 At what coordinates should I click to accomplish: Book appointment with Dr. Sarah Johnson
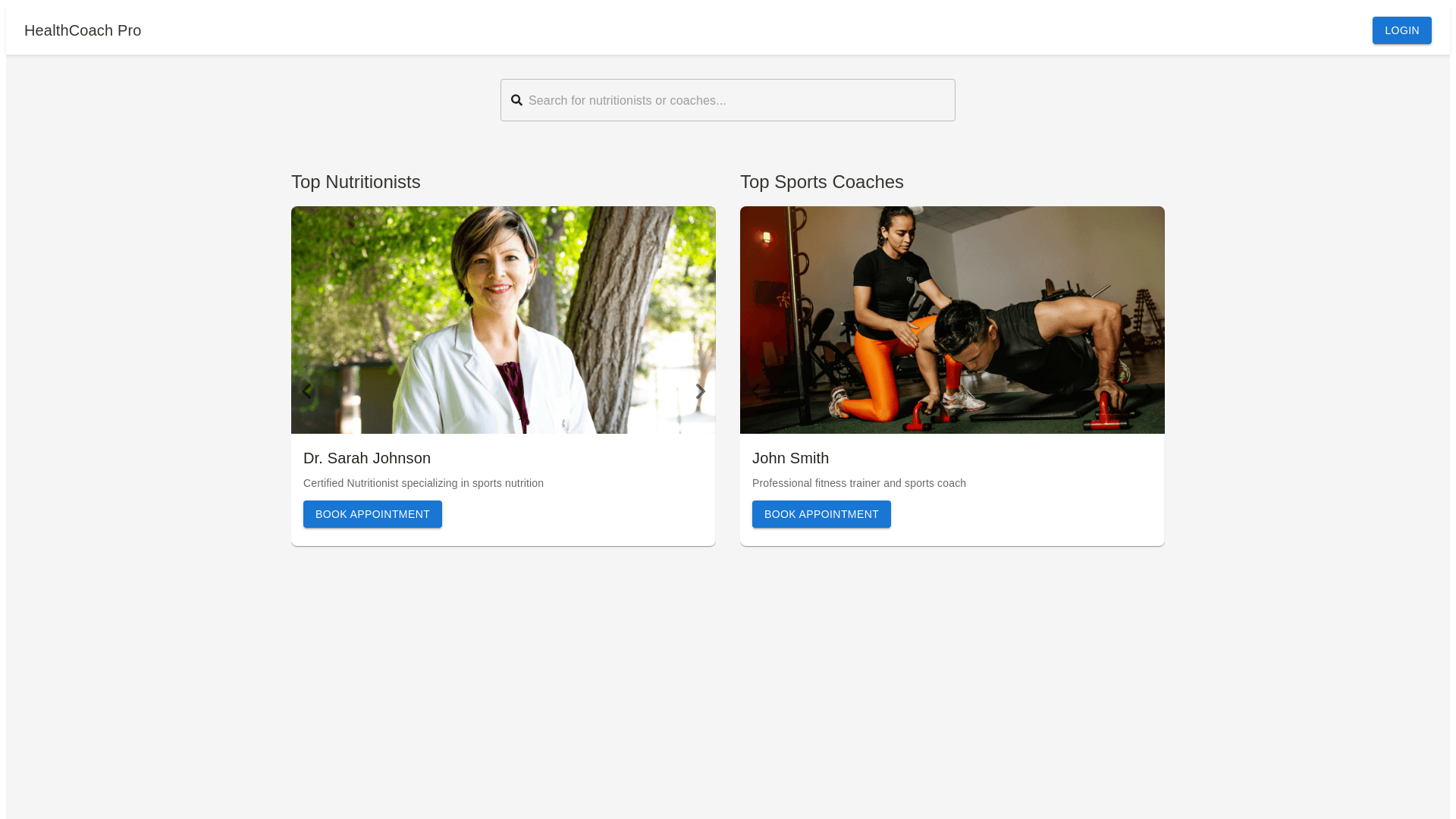pos(372,514)
